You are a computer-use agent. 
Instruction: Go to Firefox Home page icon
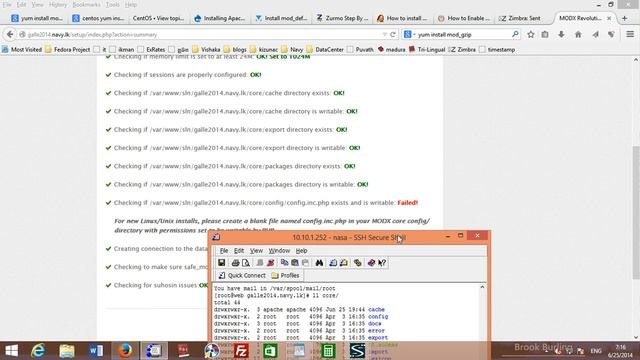tap(578, 35)
